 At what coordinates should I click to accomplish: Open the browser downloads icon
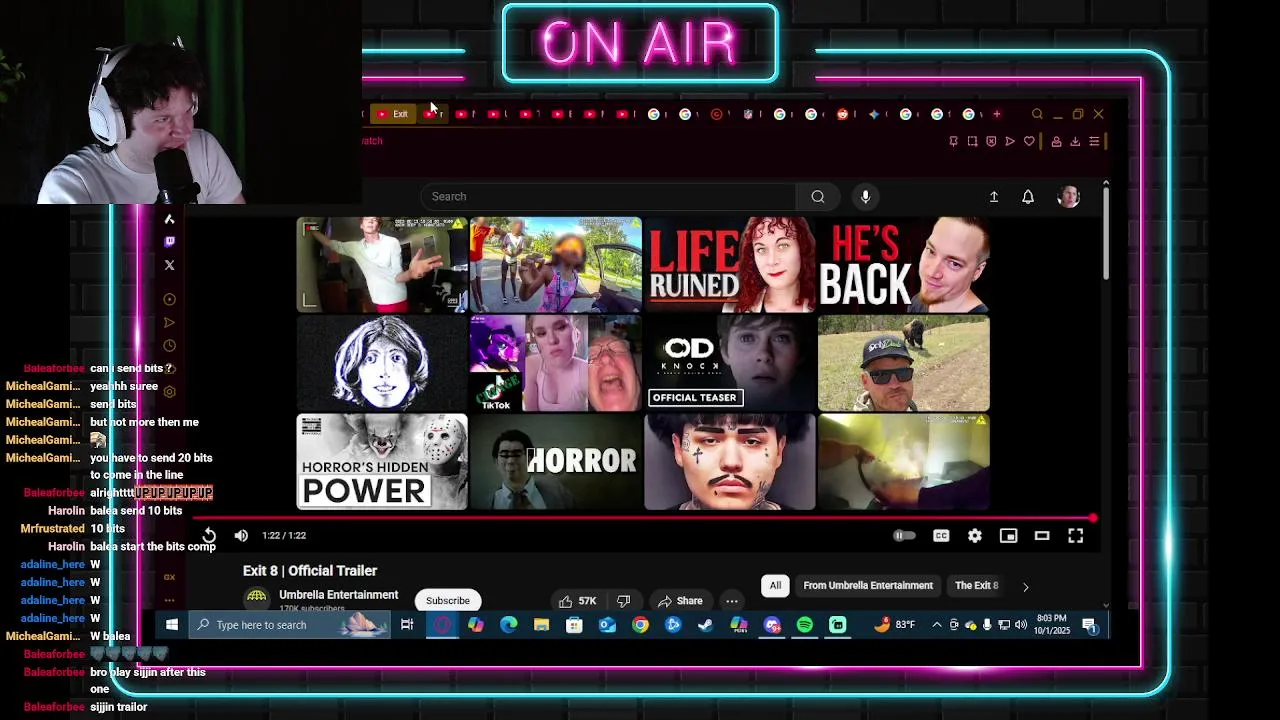pyautogui.click(x=1075, y=142)
